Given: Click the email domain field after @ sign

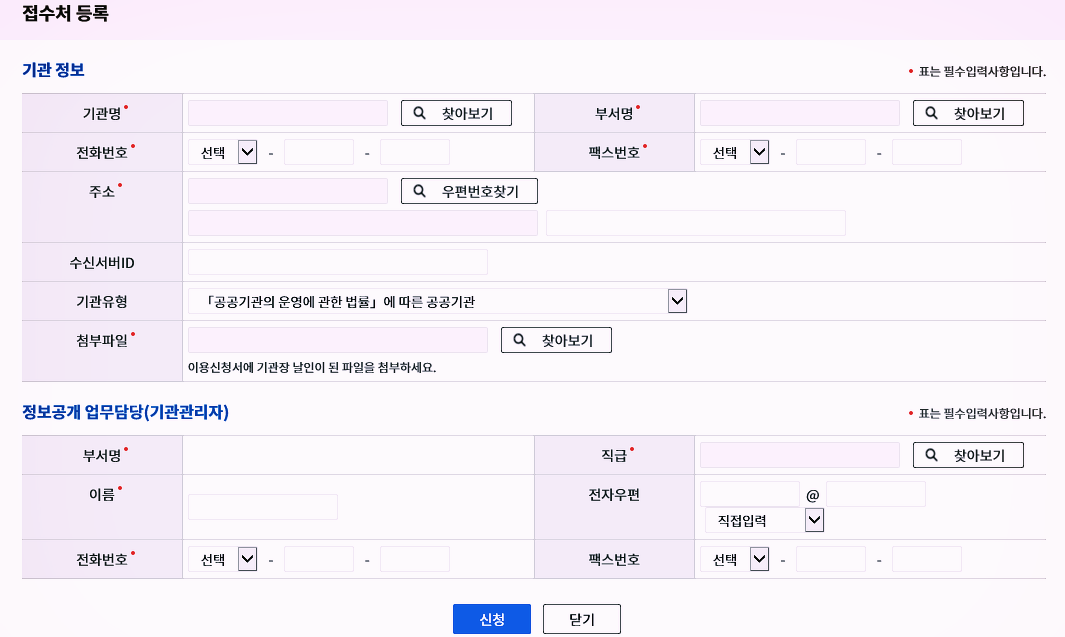Looking at the screenshot, I should (x=876, y=494).
